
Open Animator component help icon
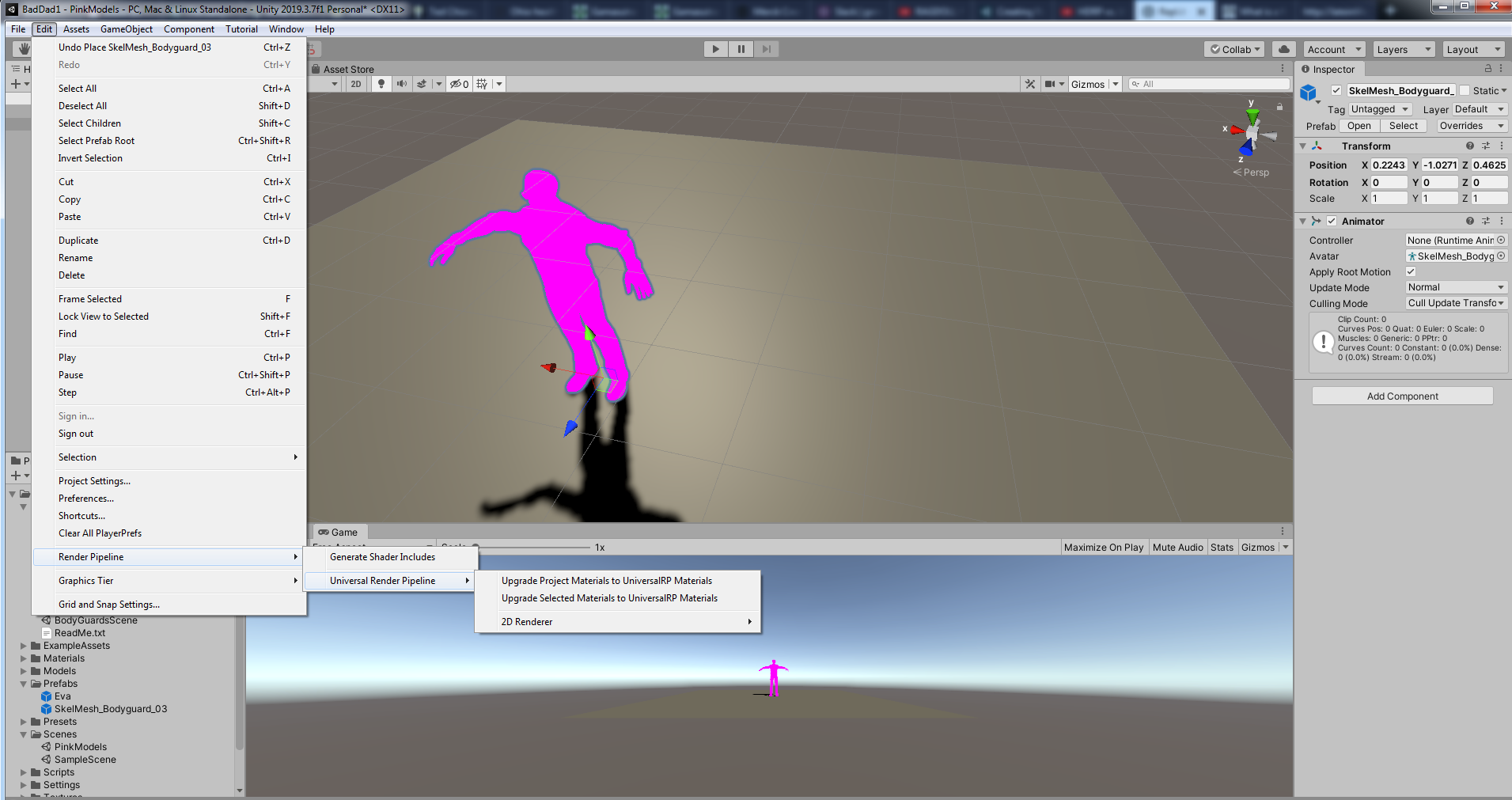(x=1470, y=221)
